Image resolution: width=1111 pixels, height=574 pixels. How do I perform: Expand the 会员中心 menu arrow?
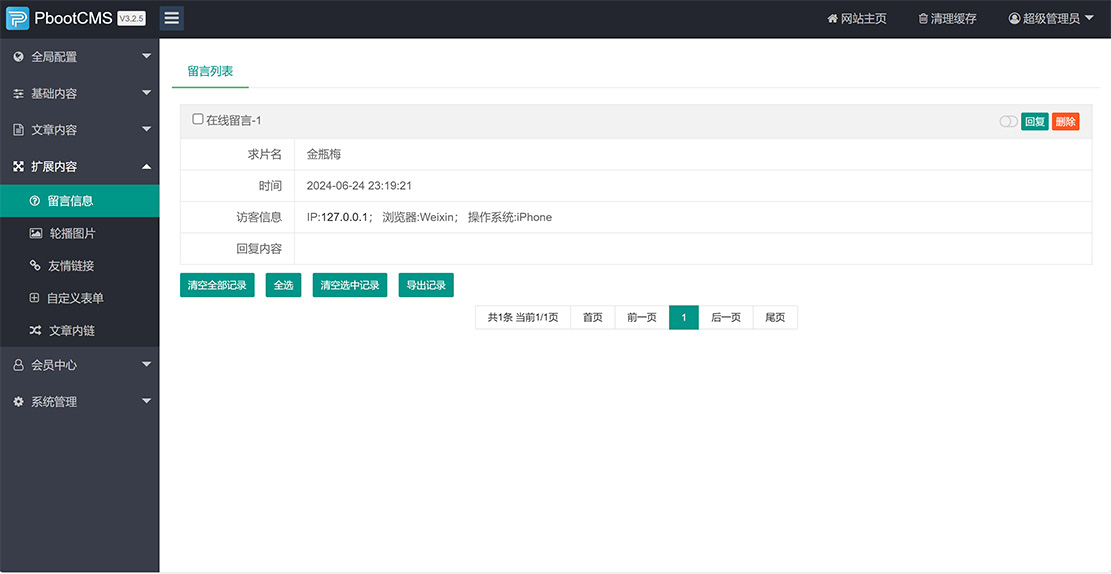pyautogui.click(x=147, y=364)
